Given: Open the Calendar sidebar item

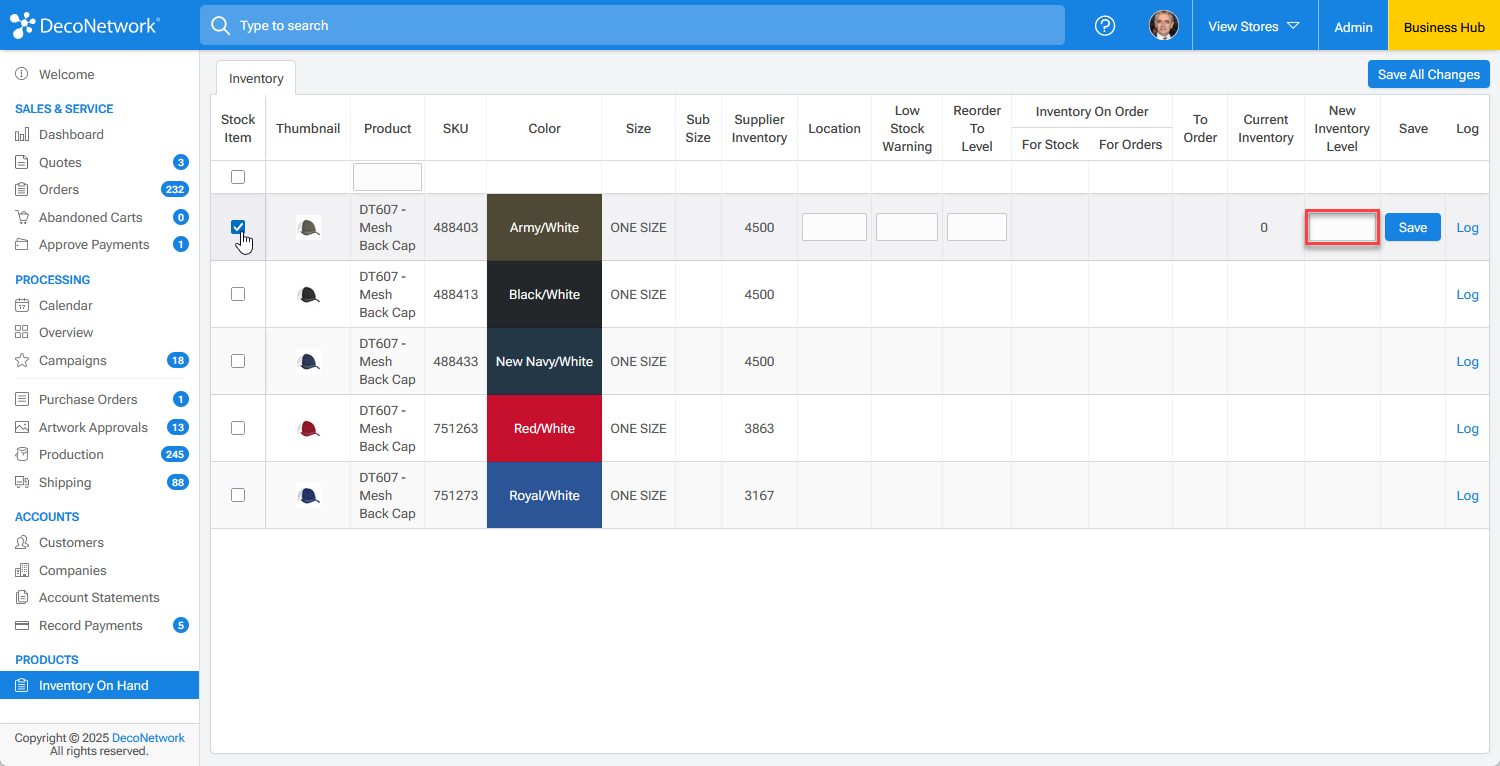Looking at the screenshot, I should tap(66, 306).
